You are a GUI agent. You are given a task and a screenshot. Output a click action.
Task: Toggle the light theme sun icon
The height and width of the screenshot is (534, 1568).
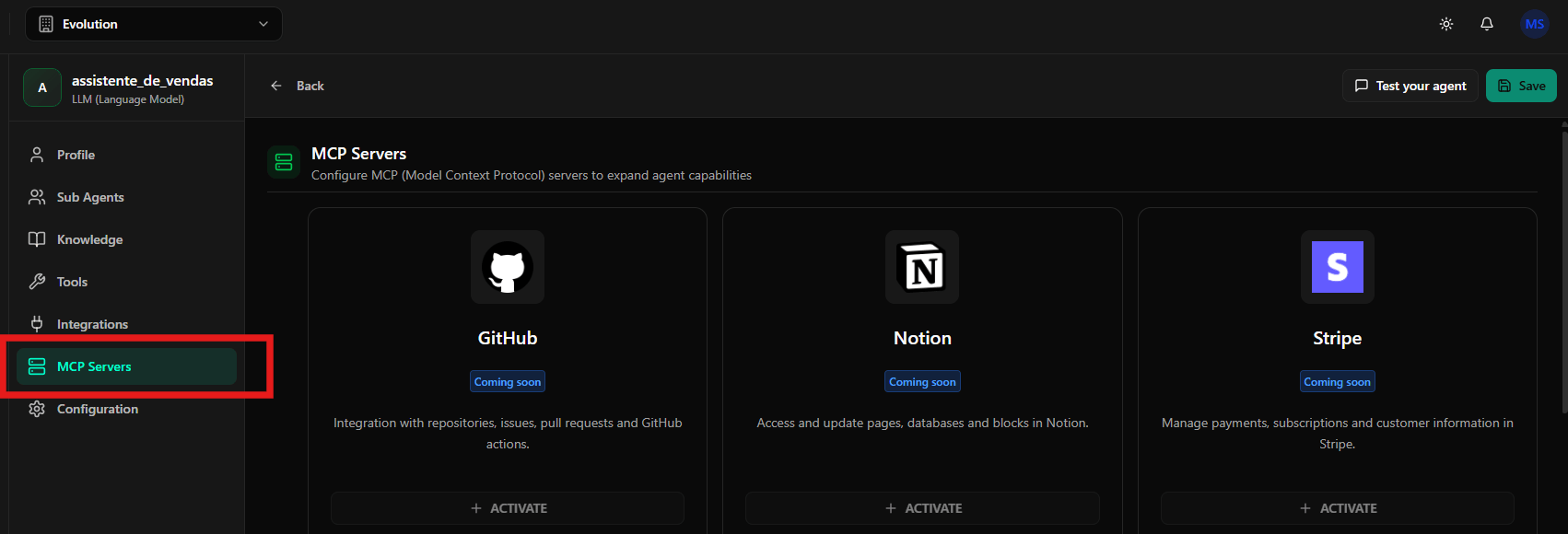tap(1446, 24)
